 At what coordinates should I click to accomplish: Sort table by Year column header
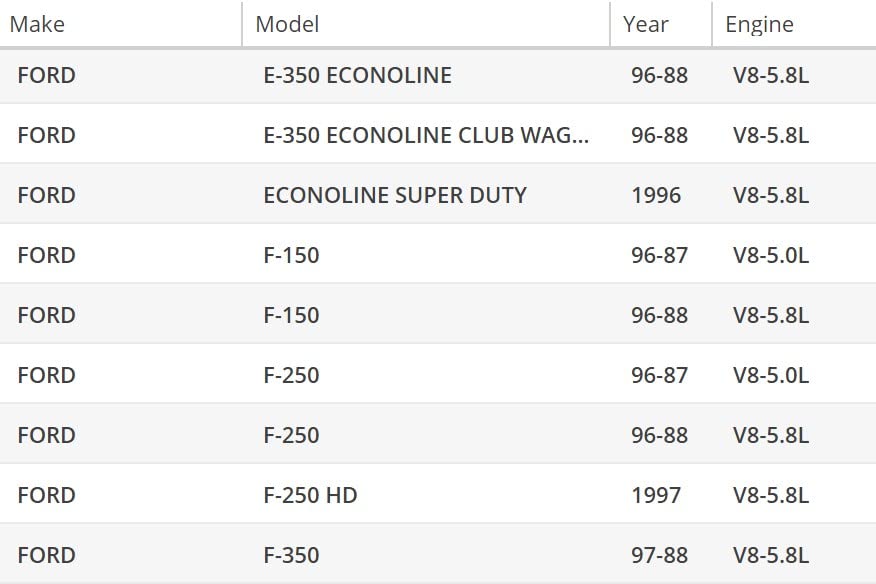point(646,24)
